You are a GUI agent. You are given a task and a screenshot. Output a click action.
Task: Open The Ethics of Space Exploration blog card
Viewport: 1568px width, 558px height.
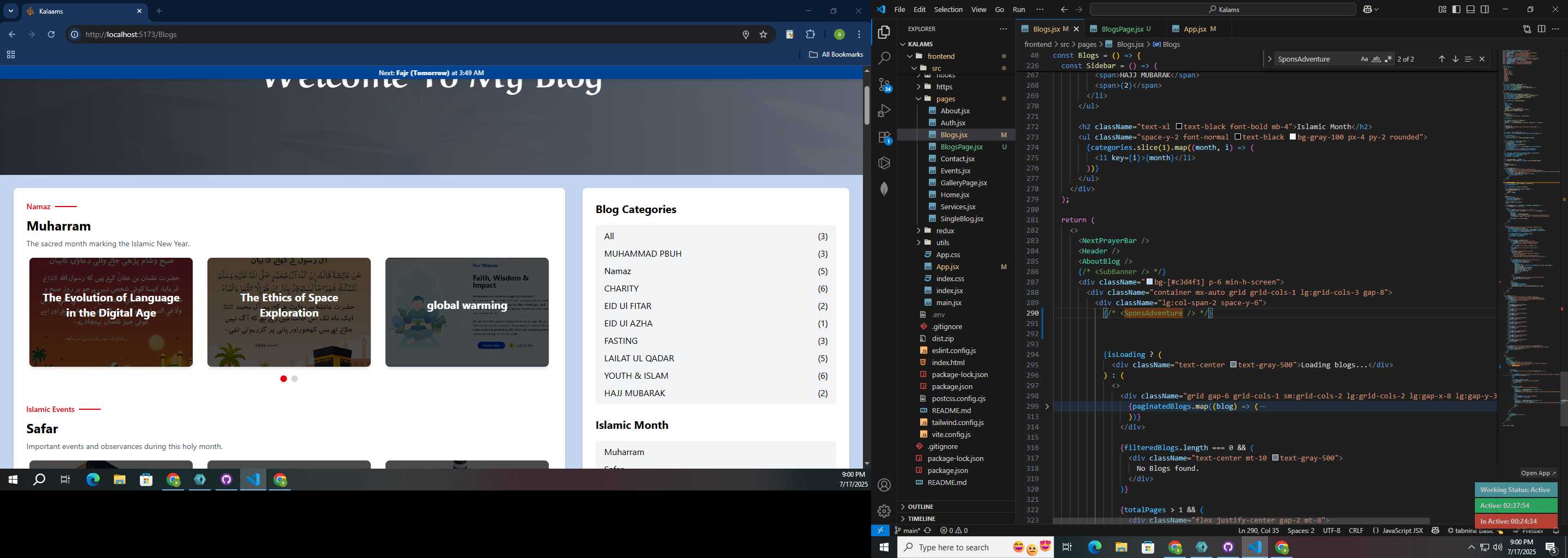click(x=289, y=312)
